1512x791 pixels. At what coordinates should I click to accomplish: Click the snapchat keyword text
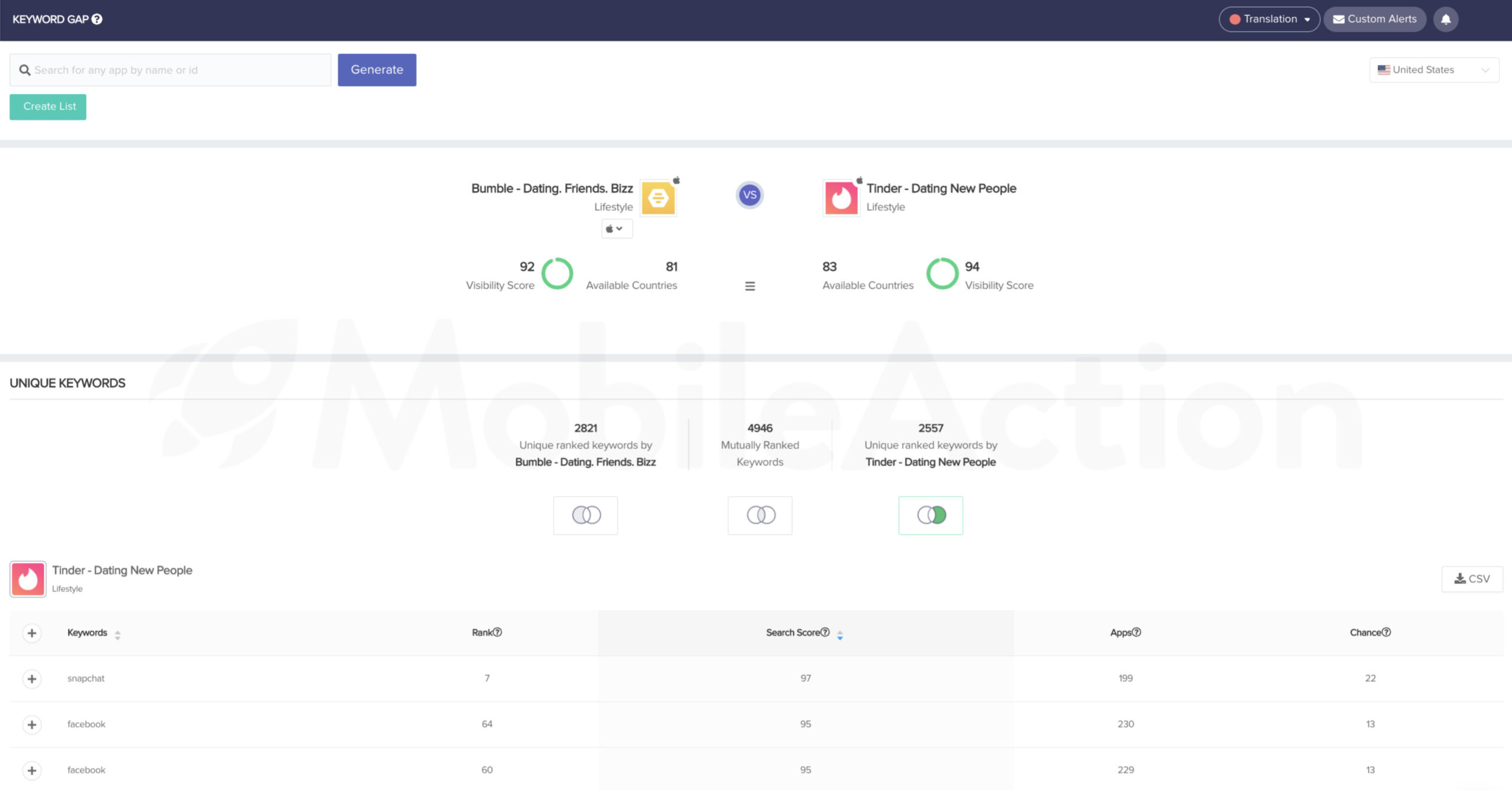86,678
